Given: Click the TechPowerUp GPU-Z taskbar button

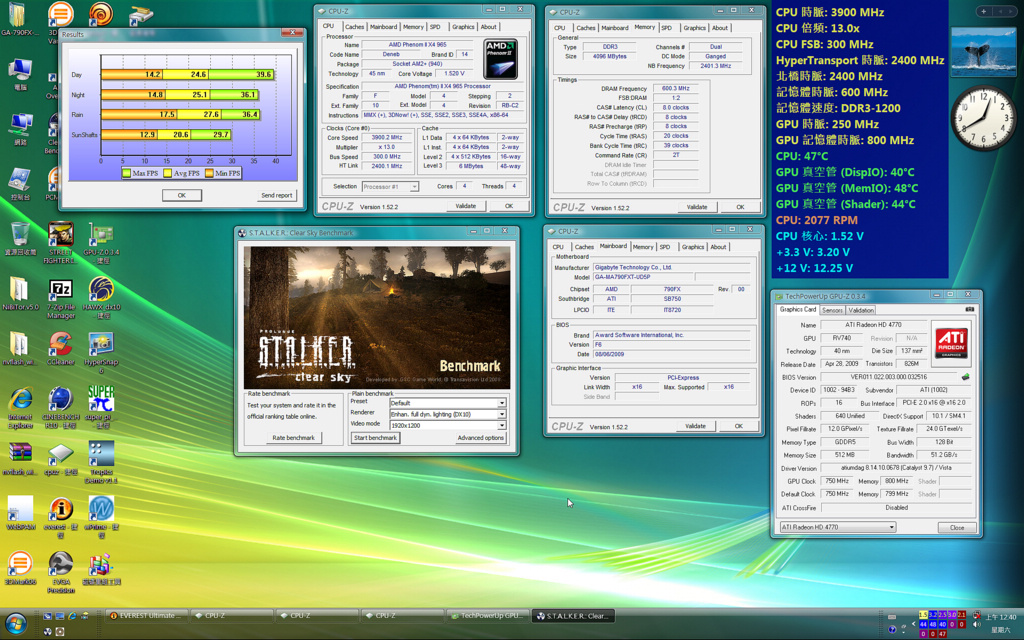Looking at the screenshot, I should point(487,615).
